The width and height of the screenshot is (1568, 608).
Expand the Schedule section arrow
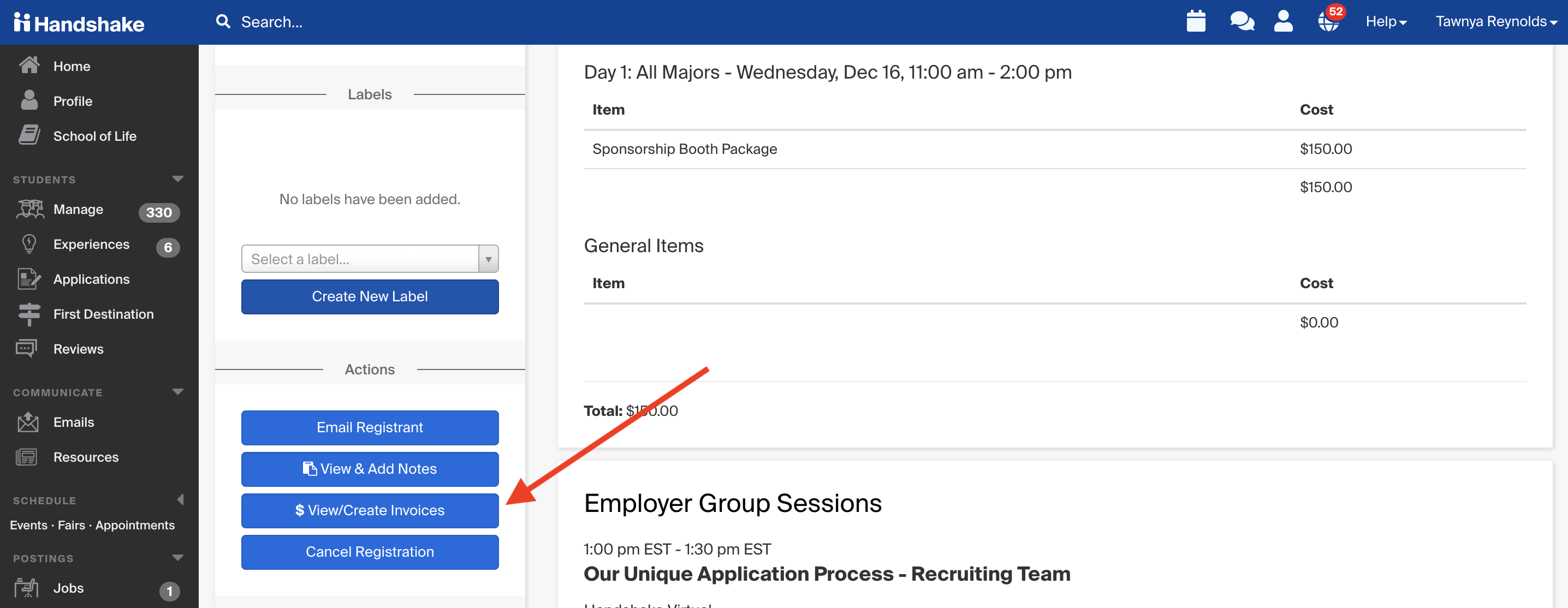tap(180, 500)
